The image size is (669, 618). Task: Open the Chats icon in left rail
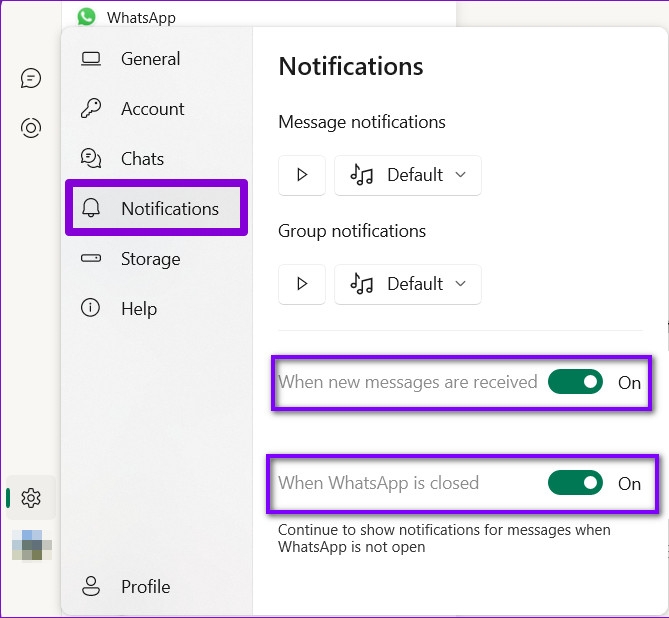pos(31,78)
